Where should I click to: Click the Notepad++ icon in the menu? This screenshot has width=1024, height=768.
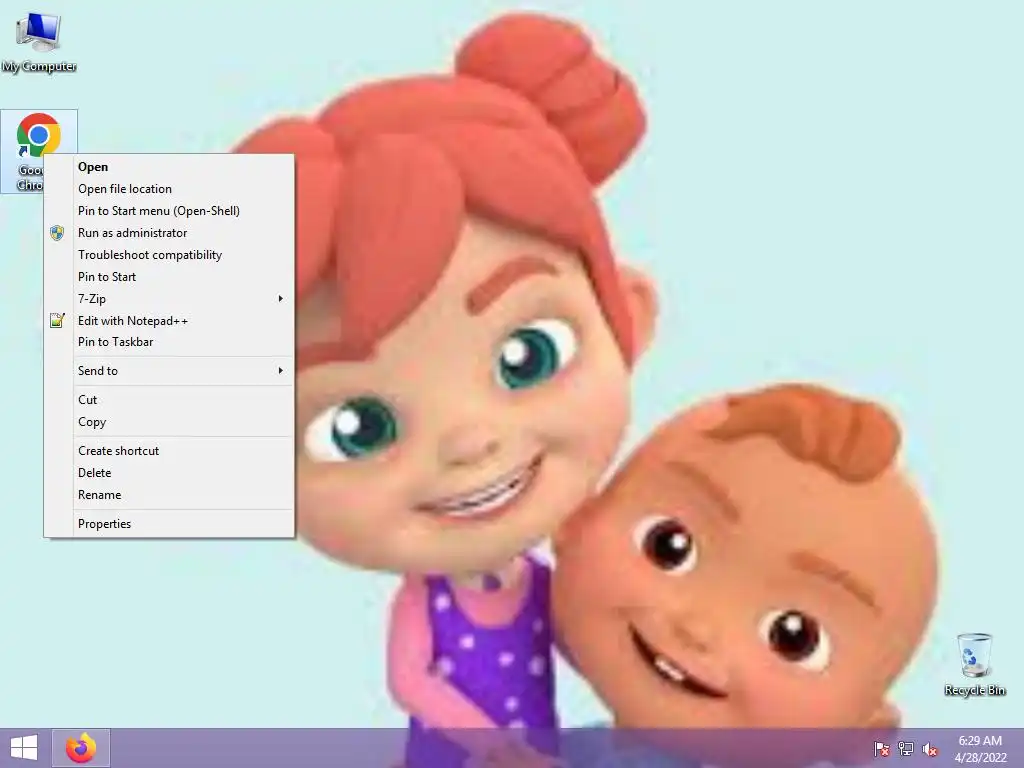[x=57, y=320]
